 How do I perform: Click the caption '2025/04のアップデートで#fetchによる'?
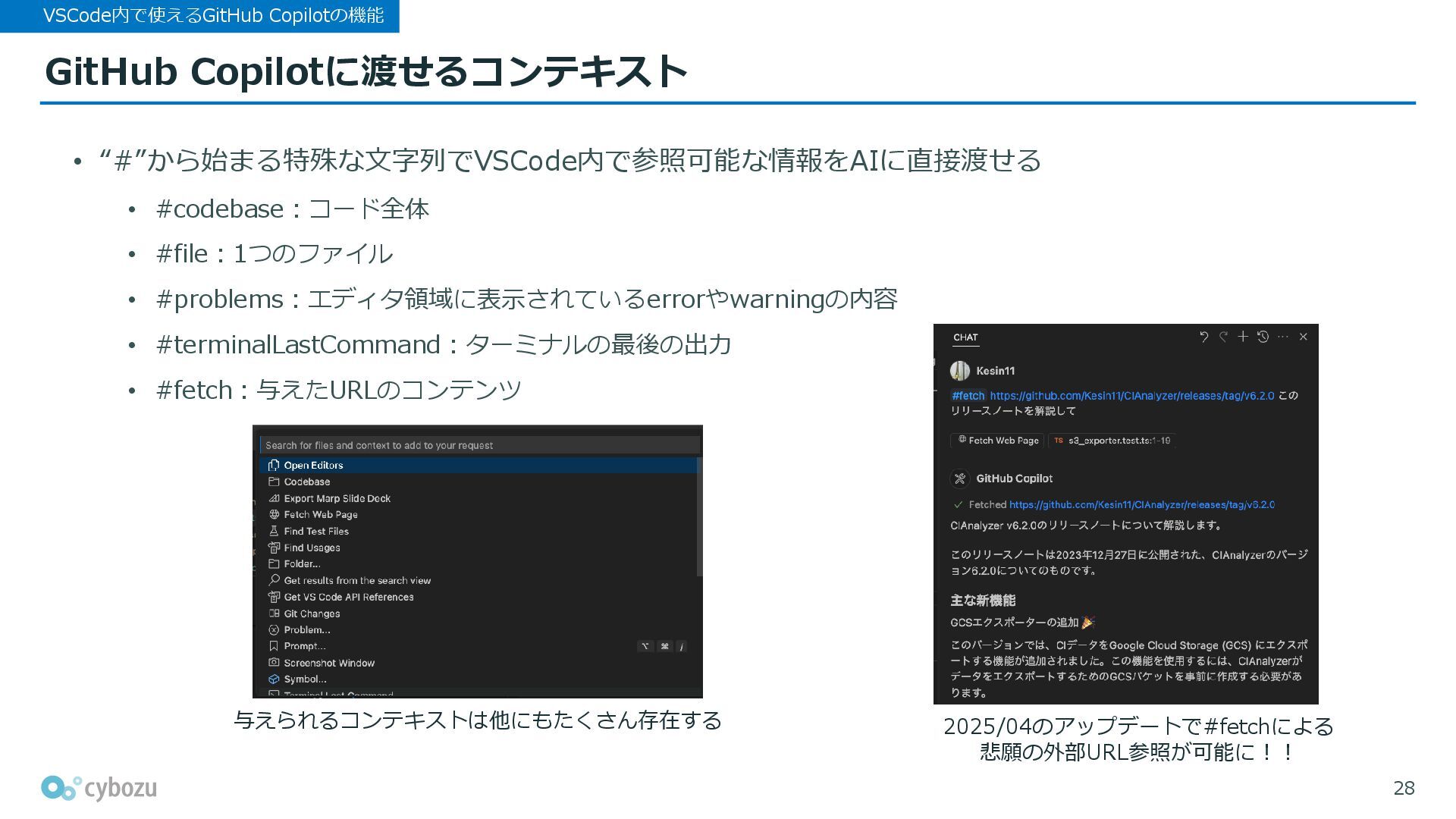pyautogui.click(x=1138, y=727)
